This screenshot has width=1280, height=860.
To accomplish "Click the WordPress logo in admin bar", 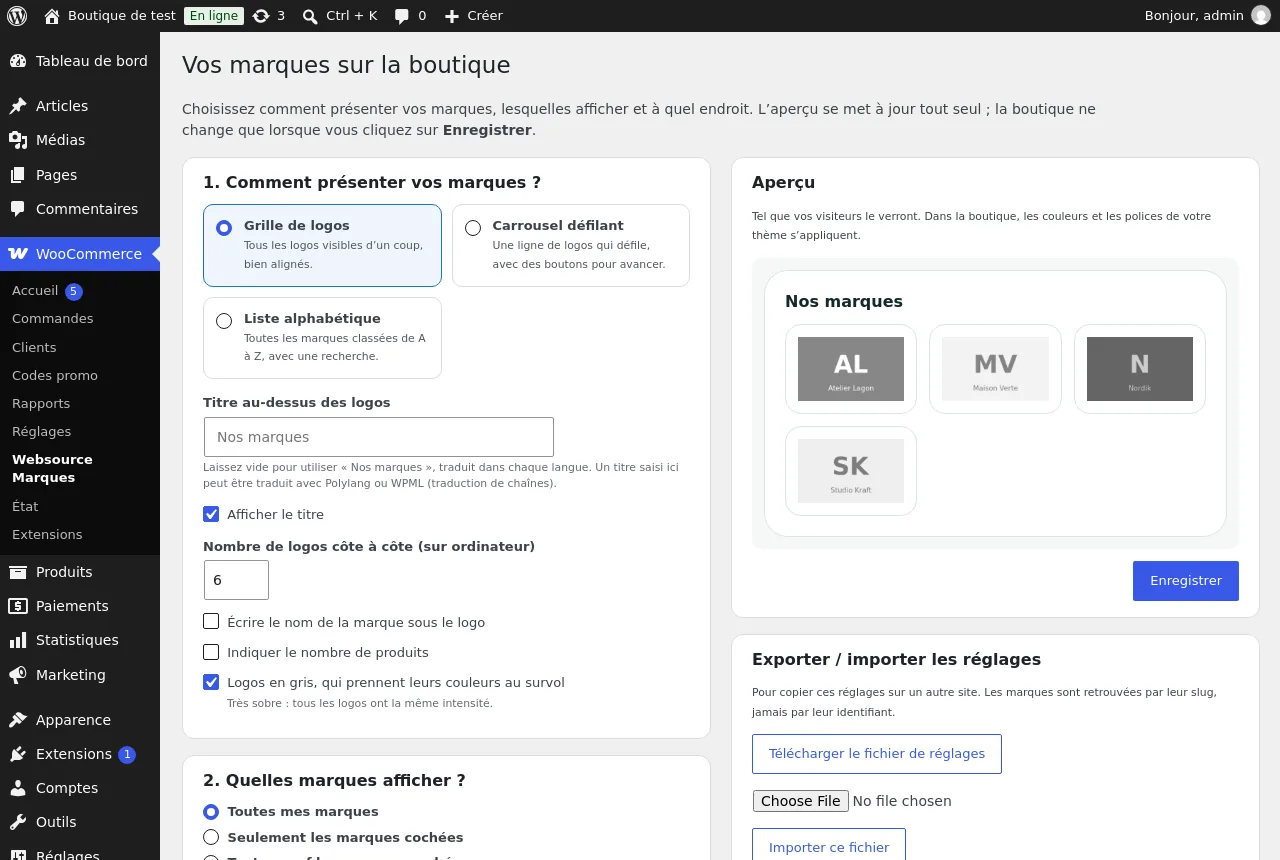I will (17, 16).
